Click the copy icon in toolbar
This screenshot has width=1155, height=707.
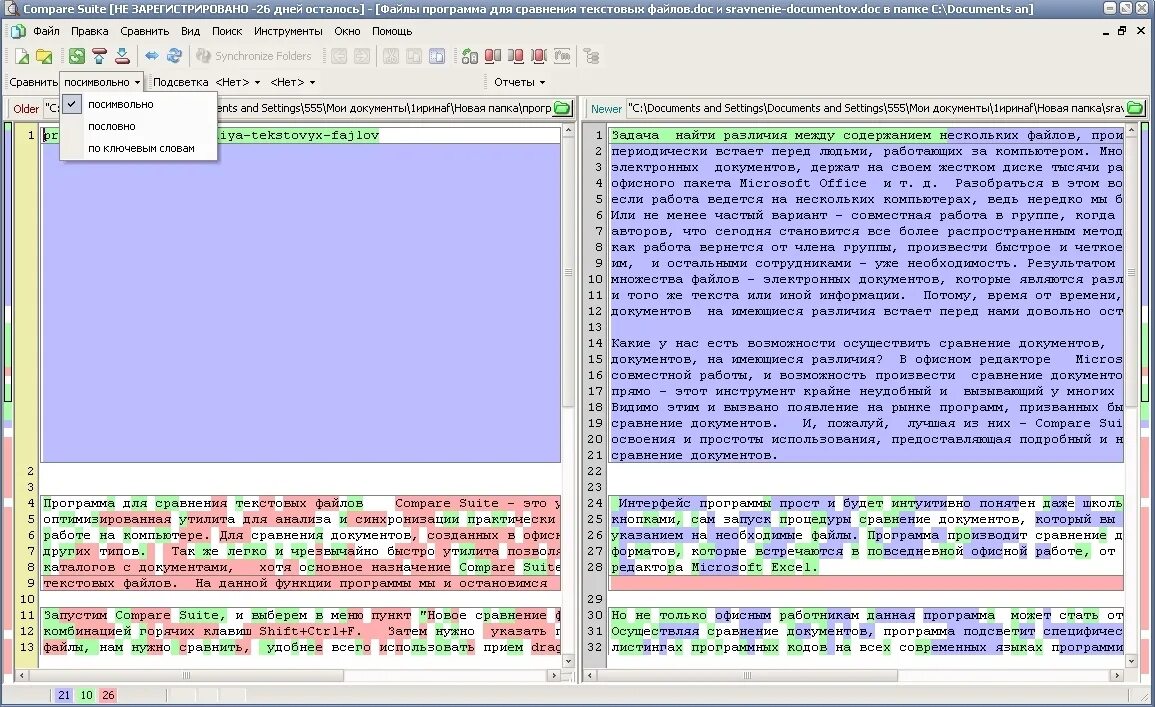pos(414,56)
